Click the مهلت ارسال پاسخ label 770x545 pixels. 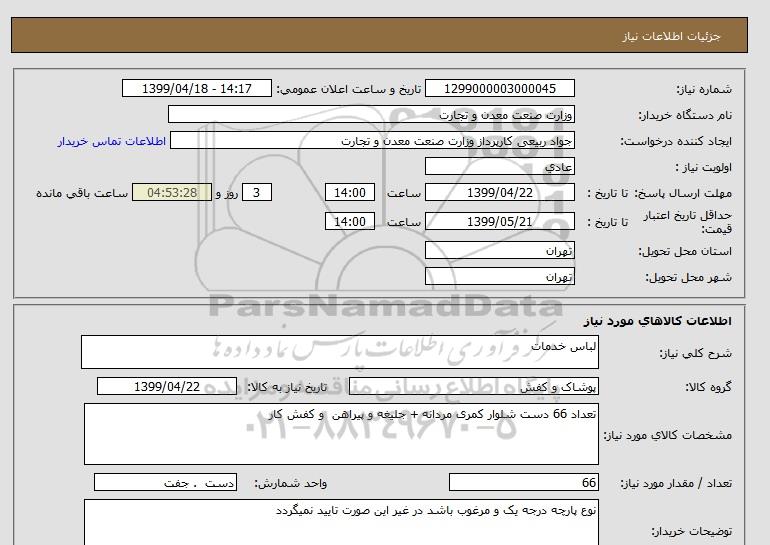(683, 193)
